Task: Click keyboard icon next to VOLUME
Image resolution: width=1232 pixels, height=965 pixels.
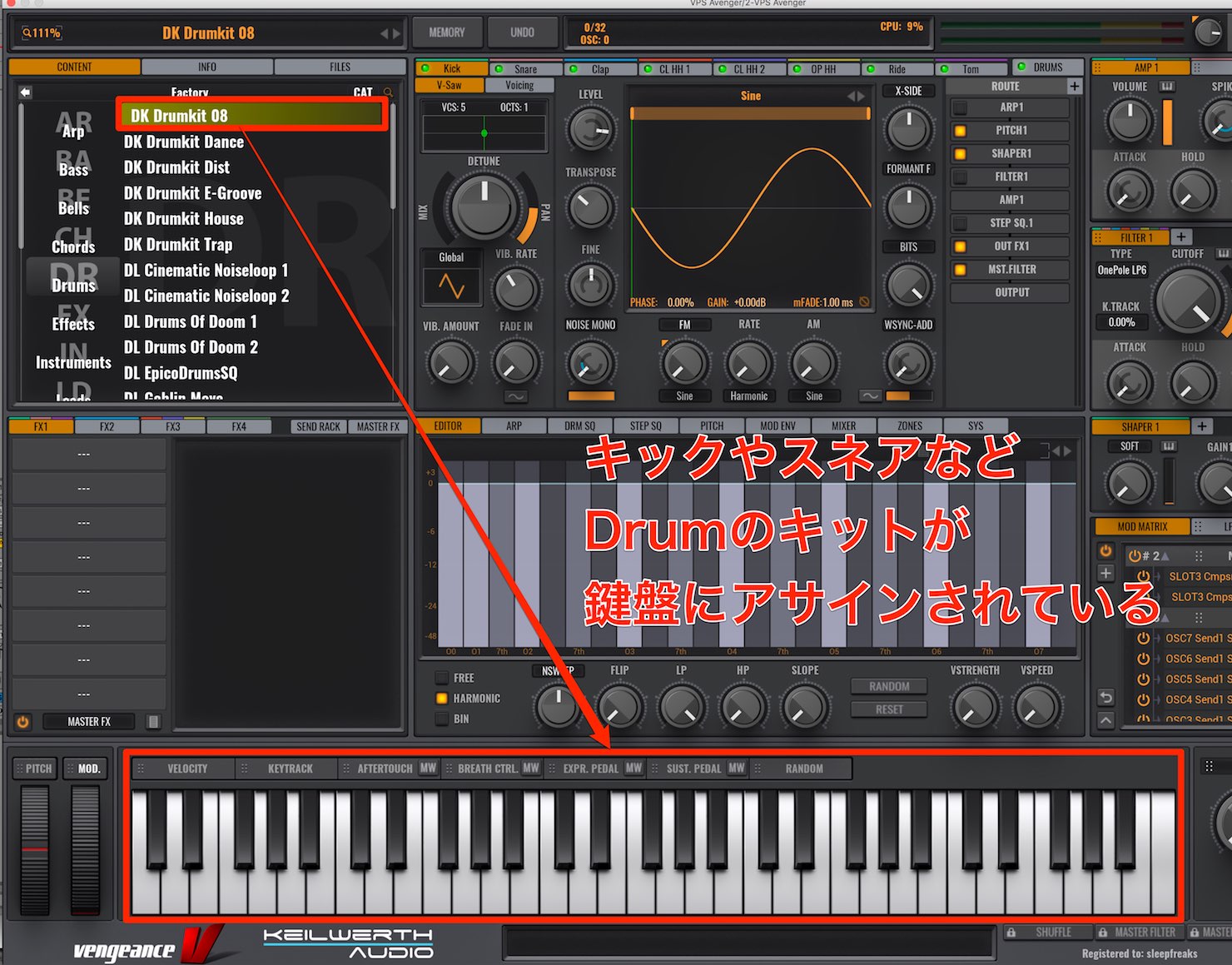Action: (x=1167, y=87)
